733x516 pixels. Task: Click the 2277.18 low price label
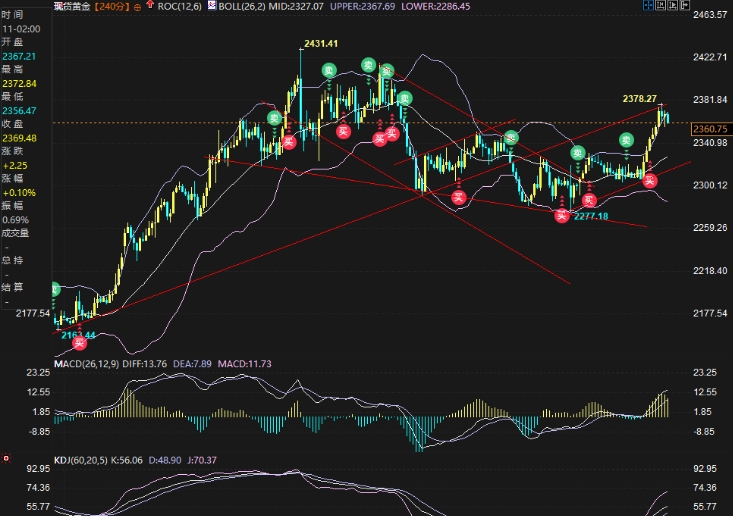pos(591,216)
